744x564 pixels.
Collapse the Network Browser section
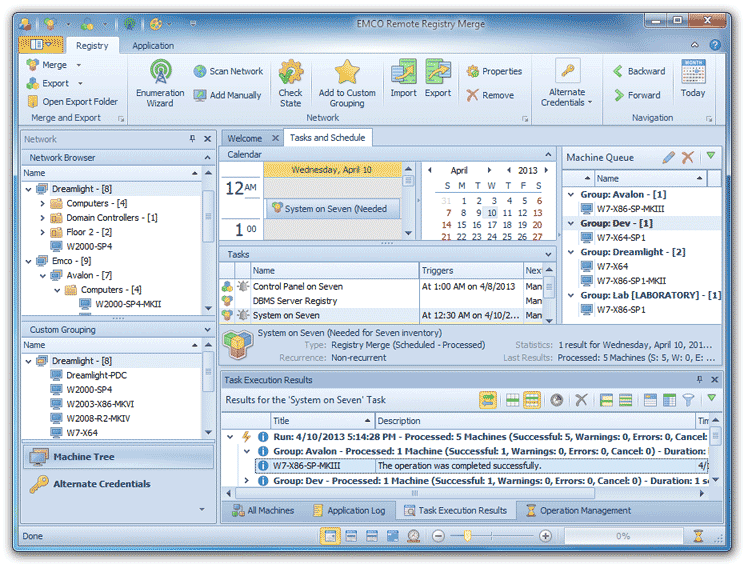207,157
